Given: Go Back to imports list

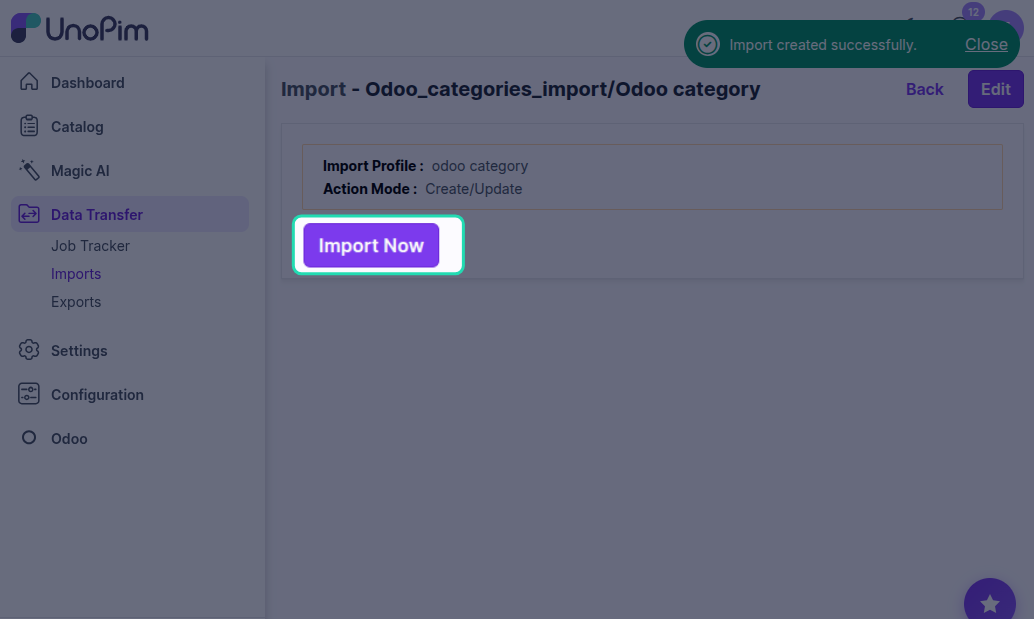Looking at the screenshot, I should (x=925, y=89).
